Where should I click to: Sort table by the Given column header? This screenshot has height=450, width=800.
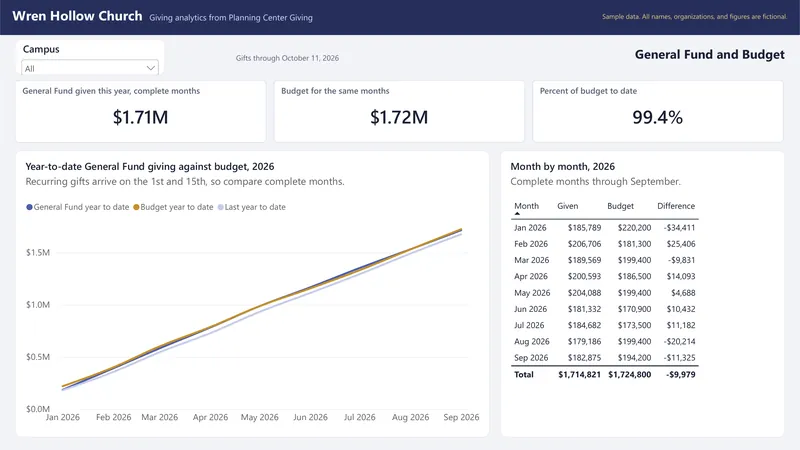pos(568,206)
